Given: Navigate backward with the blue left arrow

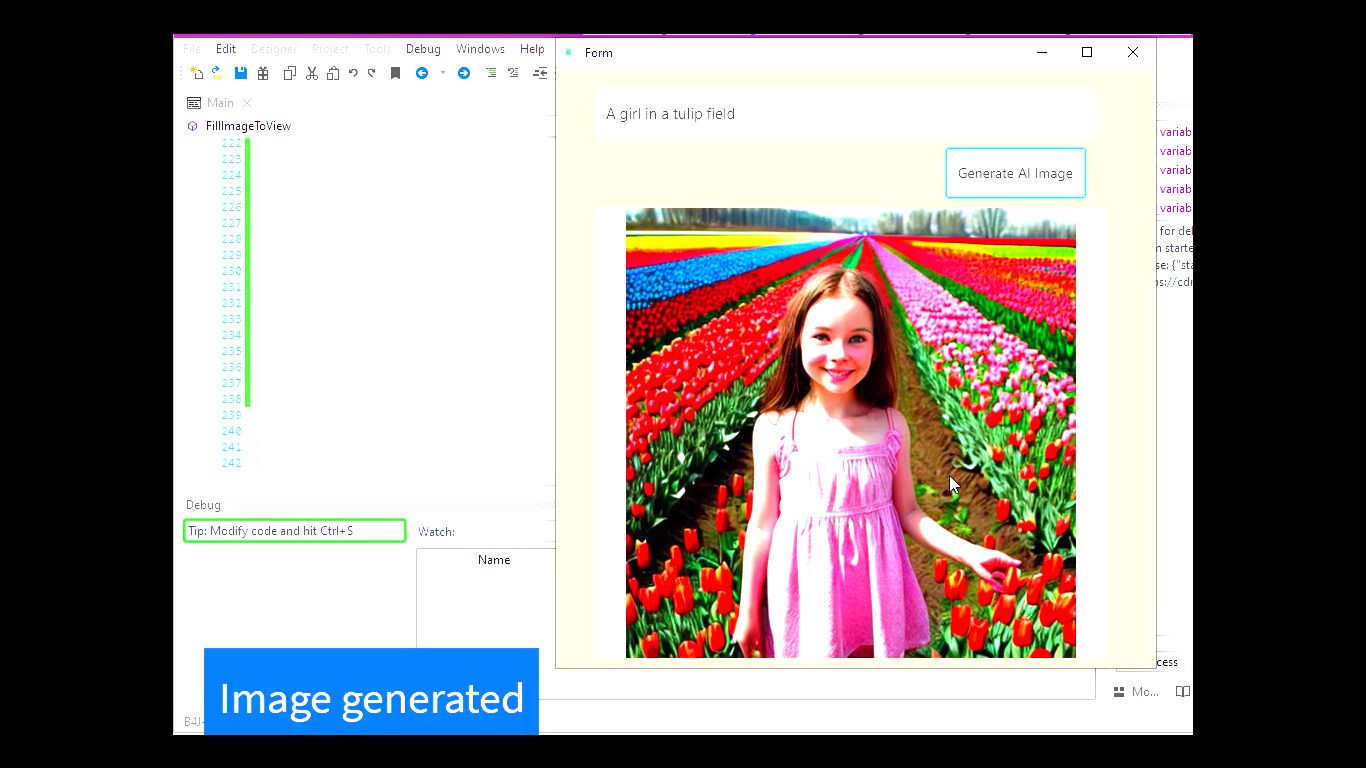Looking at the screenshot, I should click(422, 73).
